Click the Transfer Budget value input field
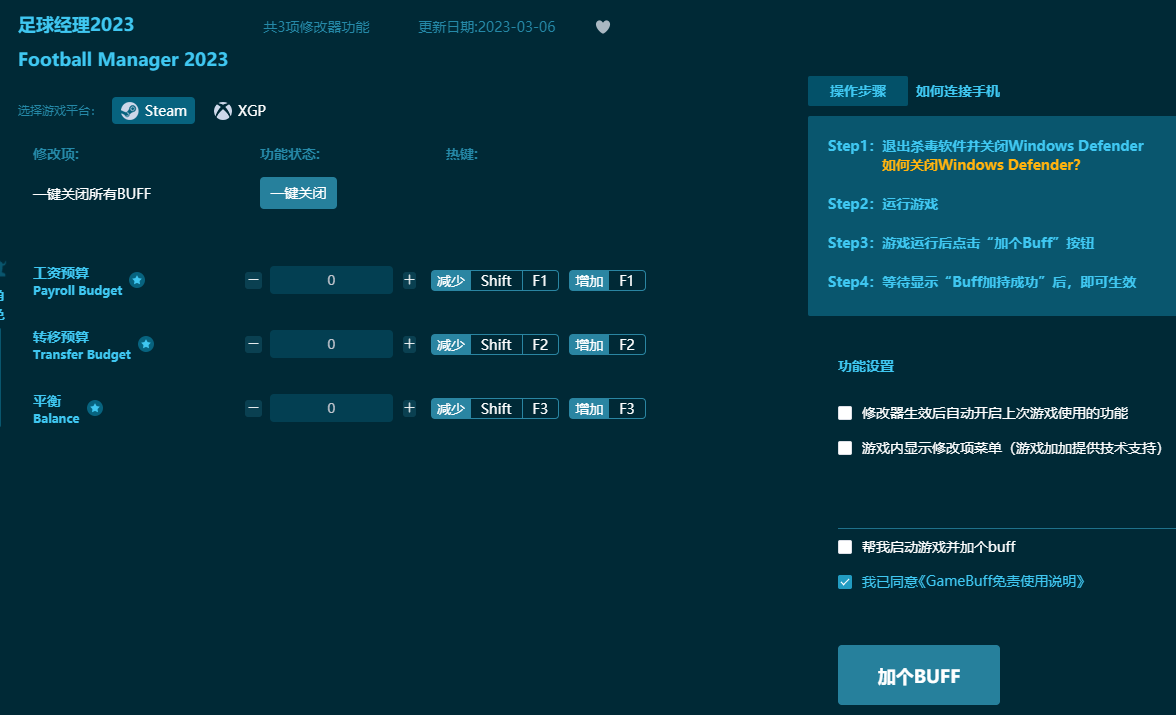 point(331,344)
